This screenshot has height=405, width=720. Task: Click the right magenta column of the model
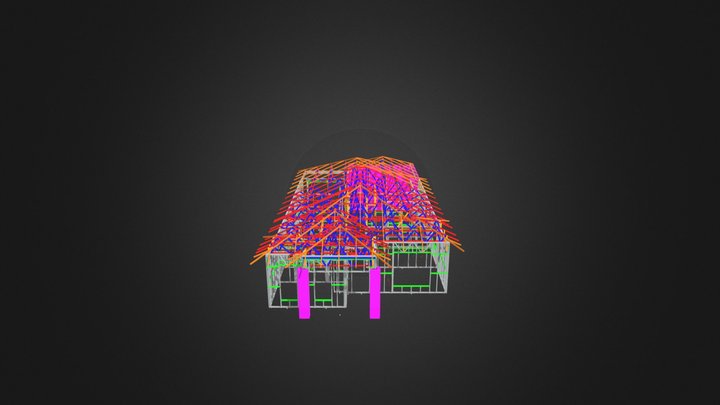(375, 293)
